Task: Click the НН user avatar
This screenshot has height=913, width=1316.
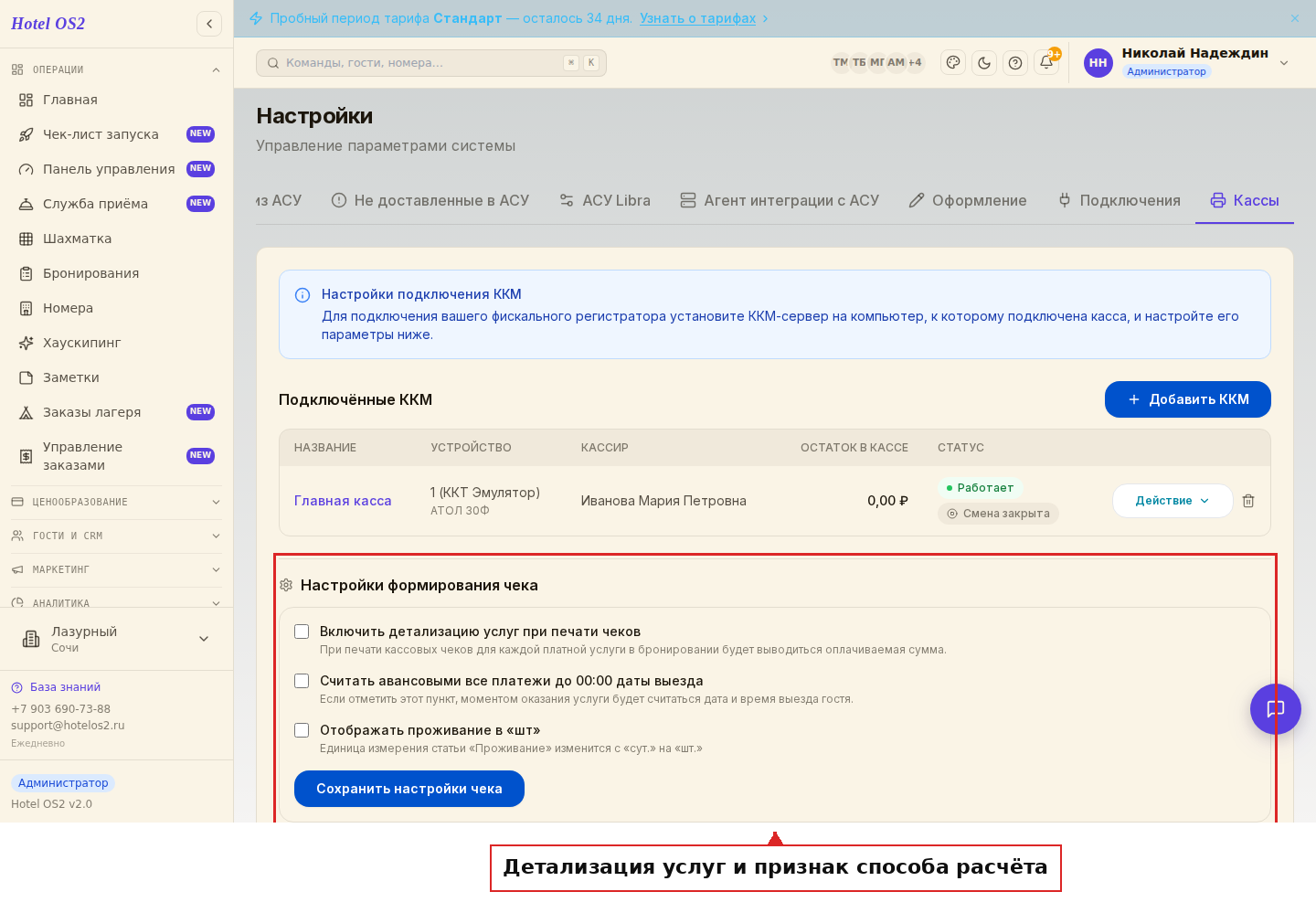Action: (x=1098, y=63)
